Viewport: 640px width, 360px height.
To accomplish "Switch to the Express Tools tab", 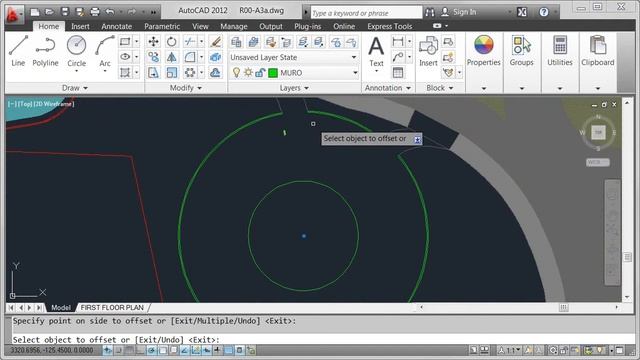I will tap(389, 26).
